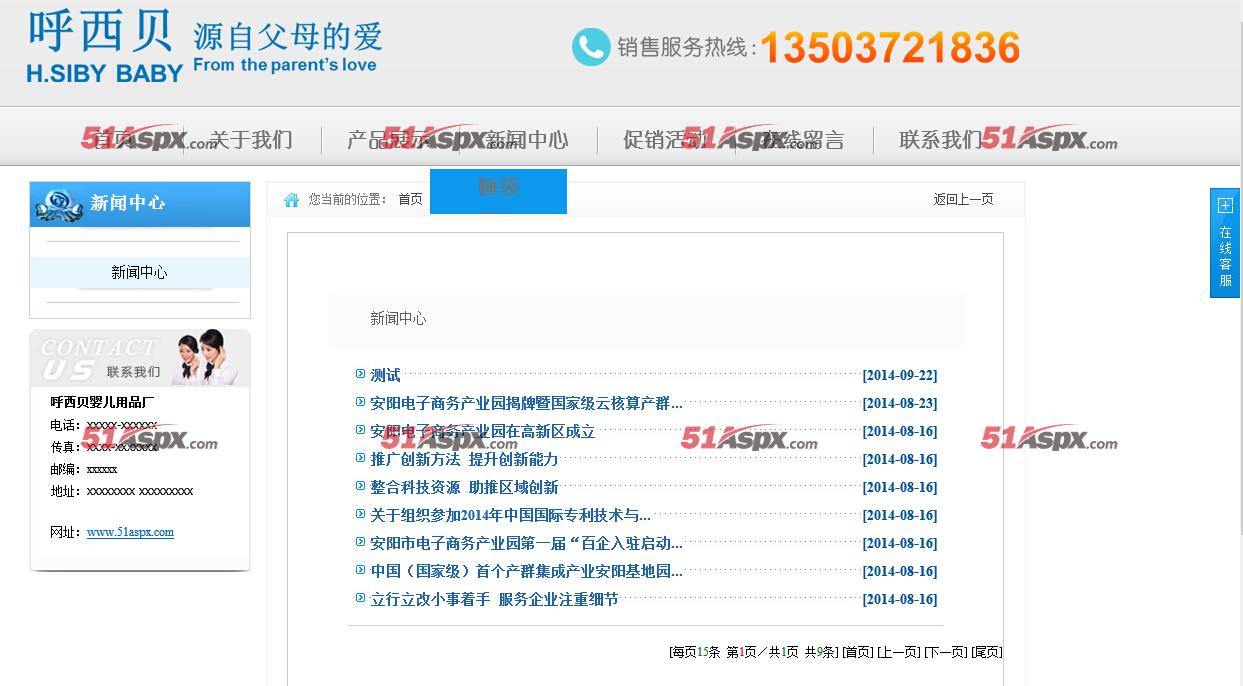Screen dimensions: 1243x686
Task: Click hotline number 13503721836
Action: (x=890, y=47)
